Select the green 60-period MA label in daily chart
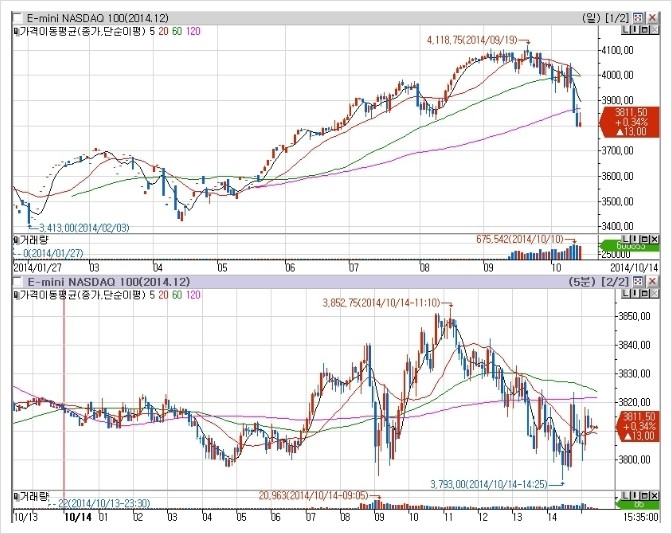The width and height of the screenshot is (672, 534). 177,31
